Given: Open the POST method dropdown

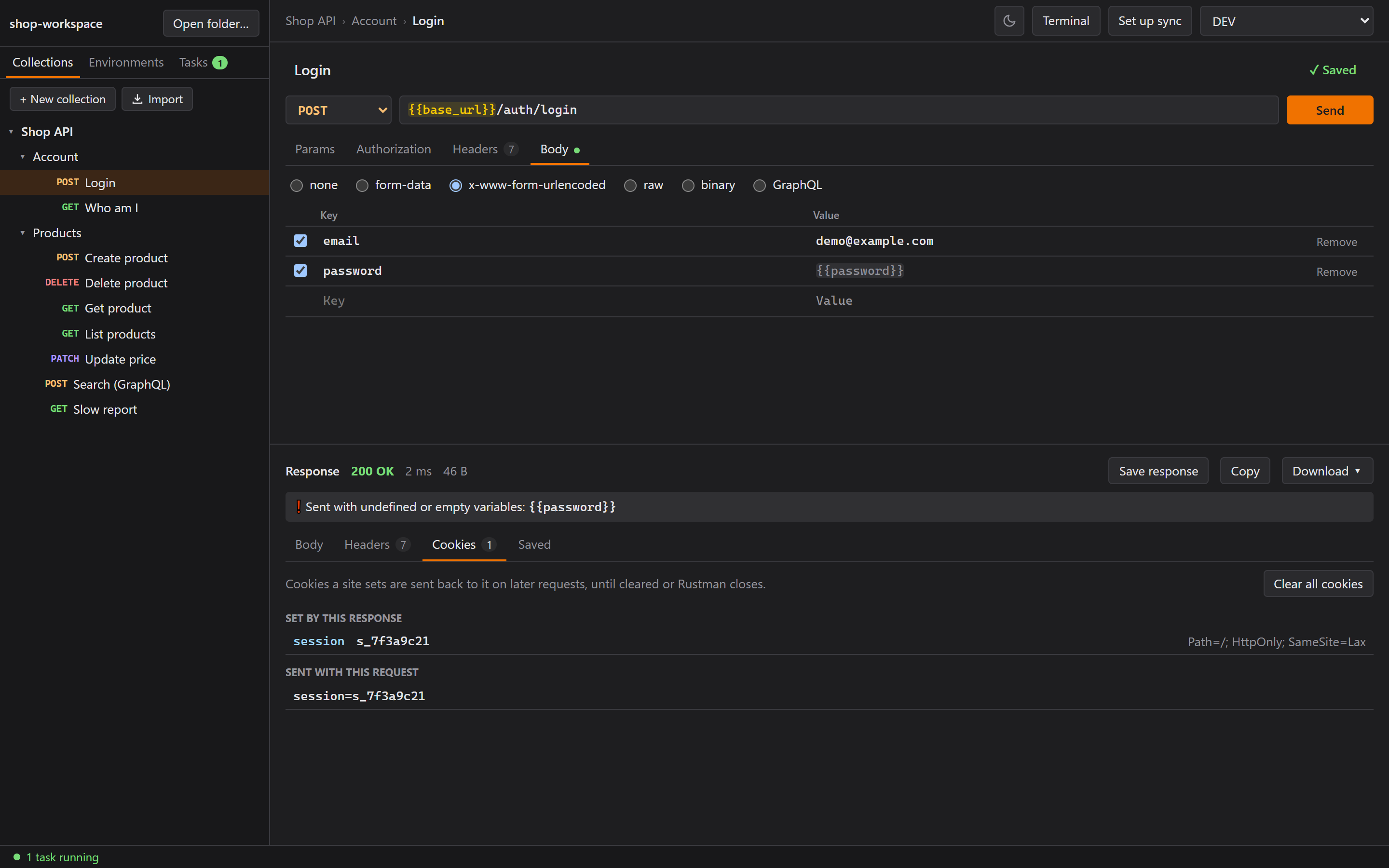Looking at the screenshot, I should click(339, 109).
